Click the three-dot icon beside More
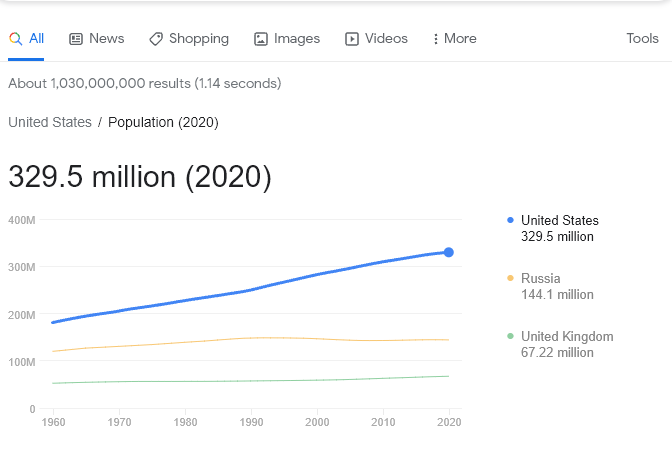Viewport: 672px width, 450px height. point(436,39)
